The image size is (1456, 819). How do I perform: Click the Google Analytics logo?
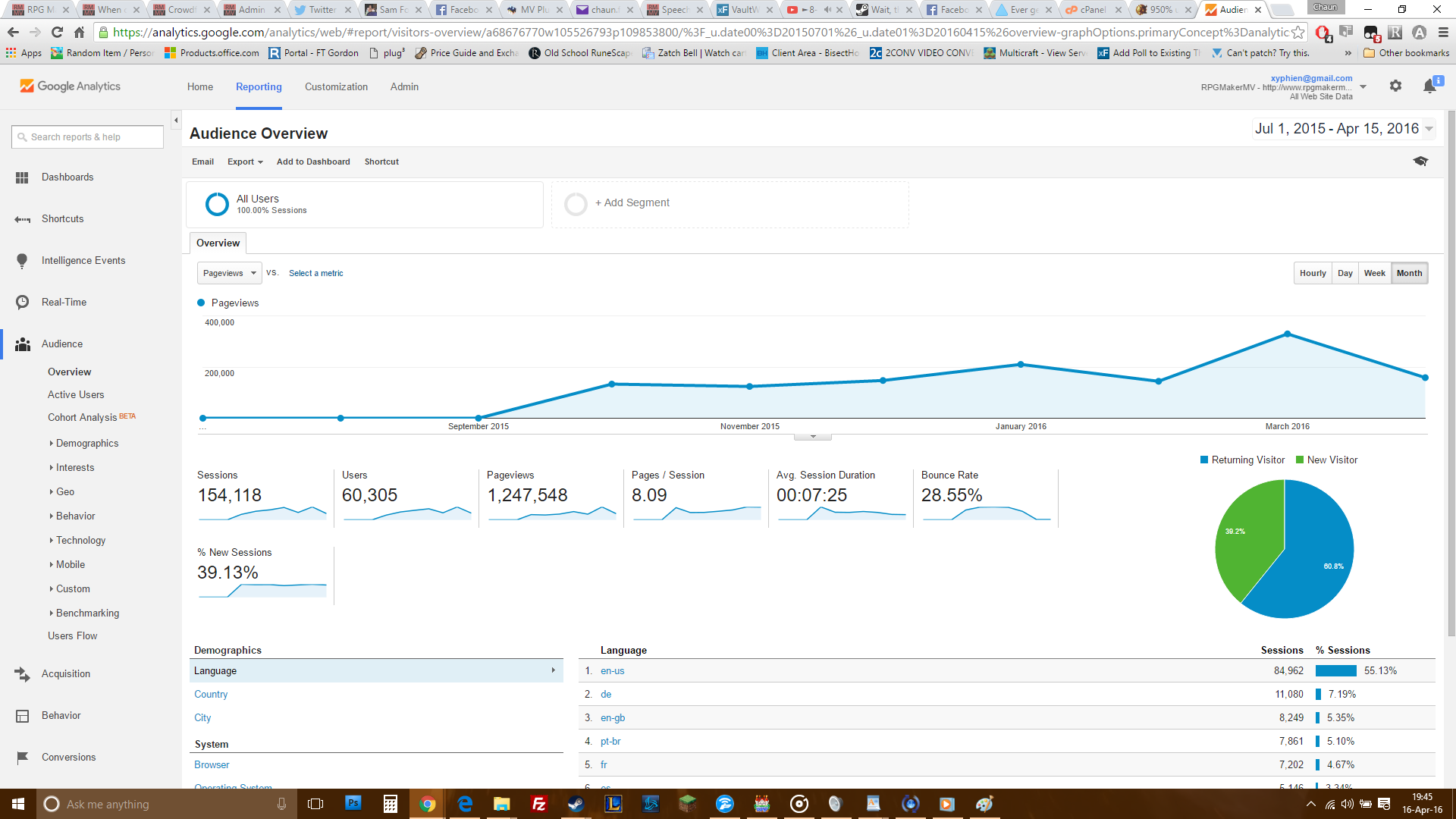[x=70, y=86]
